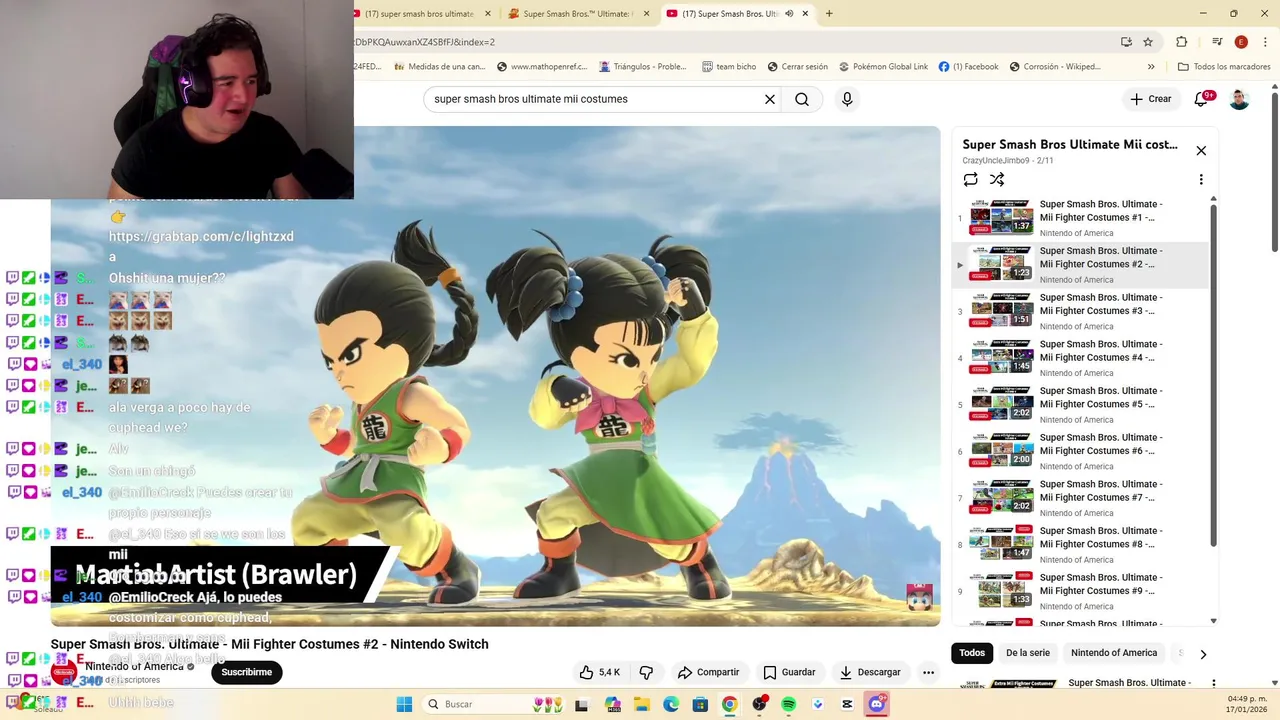Open the Pokémon Global Link bookmark
Image resolution: width=1280 pixels, height=720 pixels.
(883, 67)
